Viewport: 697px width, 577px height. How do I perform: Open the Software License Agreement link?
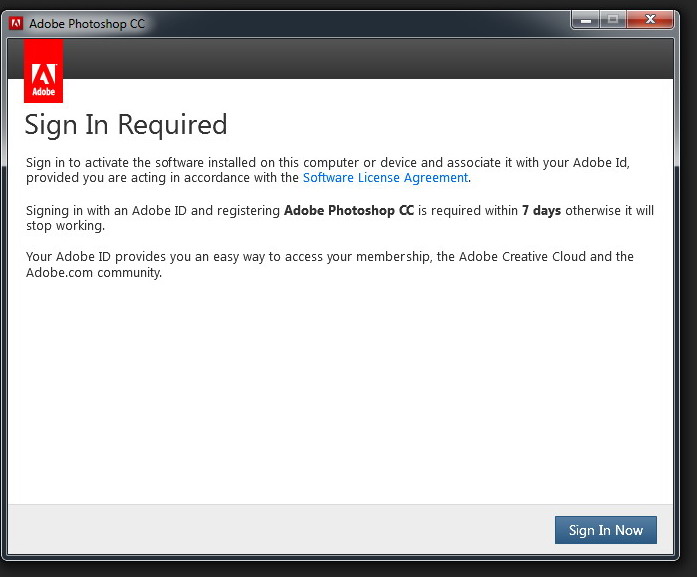click(x=385, y=178)
